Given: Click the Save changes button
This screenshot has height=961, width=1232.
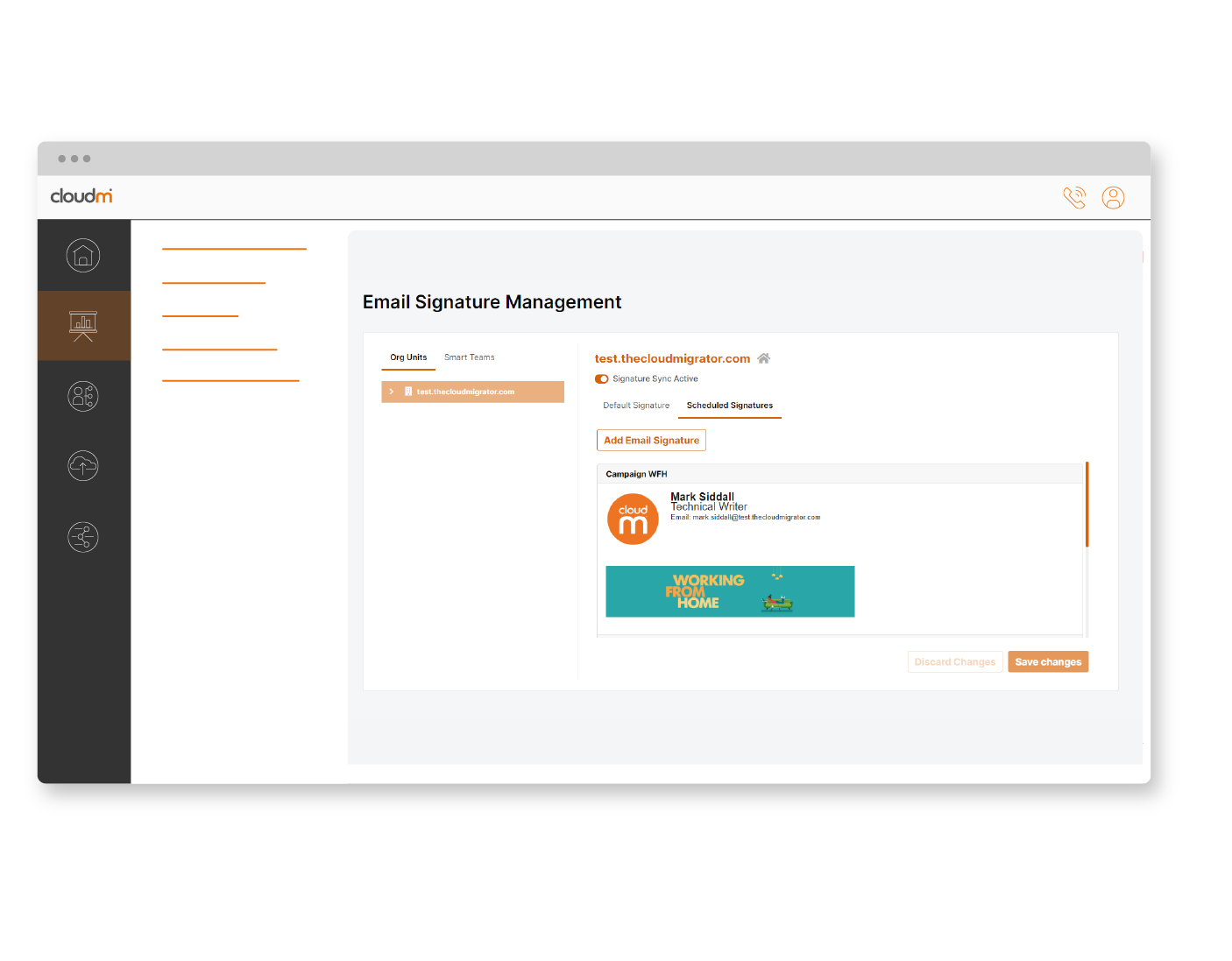Looking at the screenshot, I should 1048,662.
